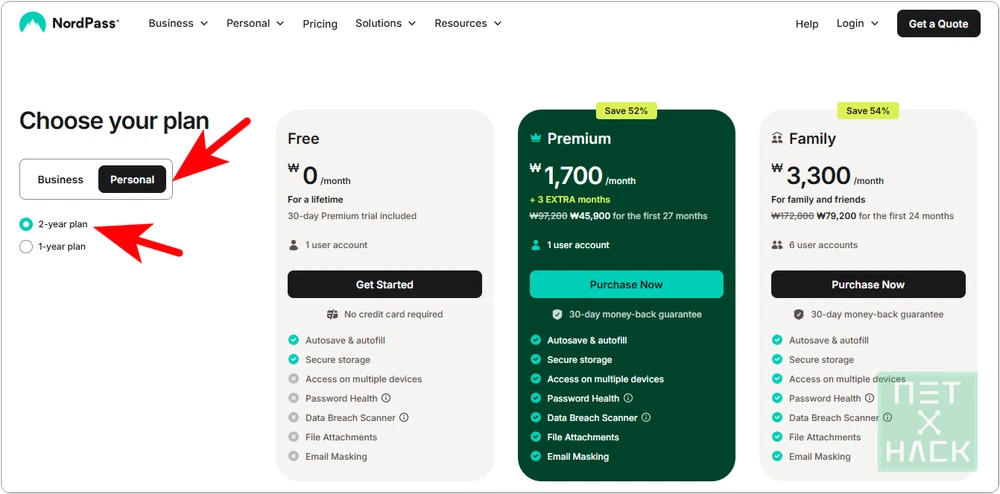Go to the Help page
1000x494 pixels.
pos(807,24)
